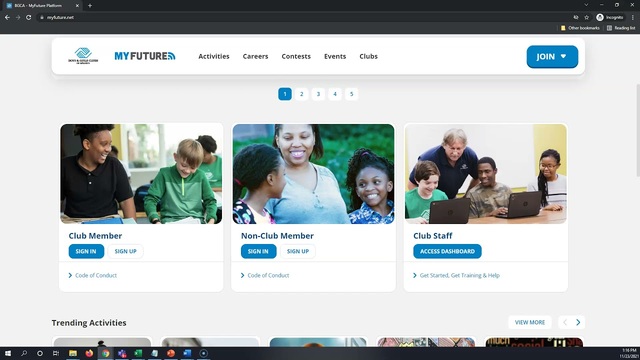Open Microsoft Teams from taskbar
The image size is (640, 360).
[122, 353]
